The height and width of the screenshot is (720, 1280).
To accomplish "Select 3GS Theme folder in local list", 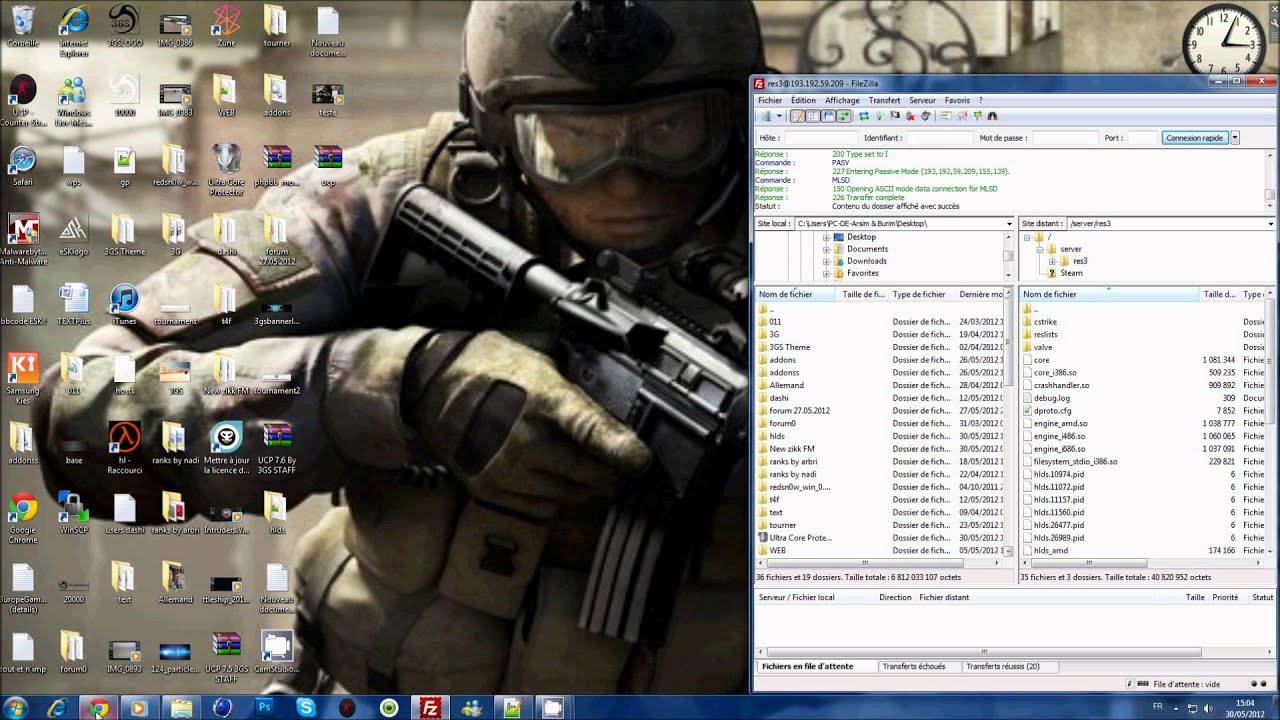I will pyautogui.click(x=790, y=347).
